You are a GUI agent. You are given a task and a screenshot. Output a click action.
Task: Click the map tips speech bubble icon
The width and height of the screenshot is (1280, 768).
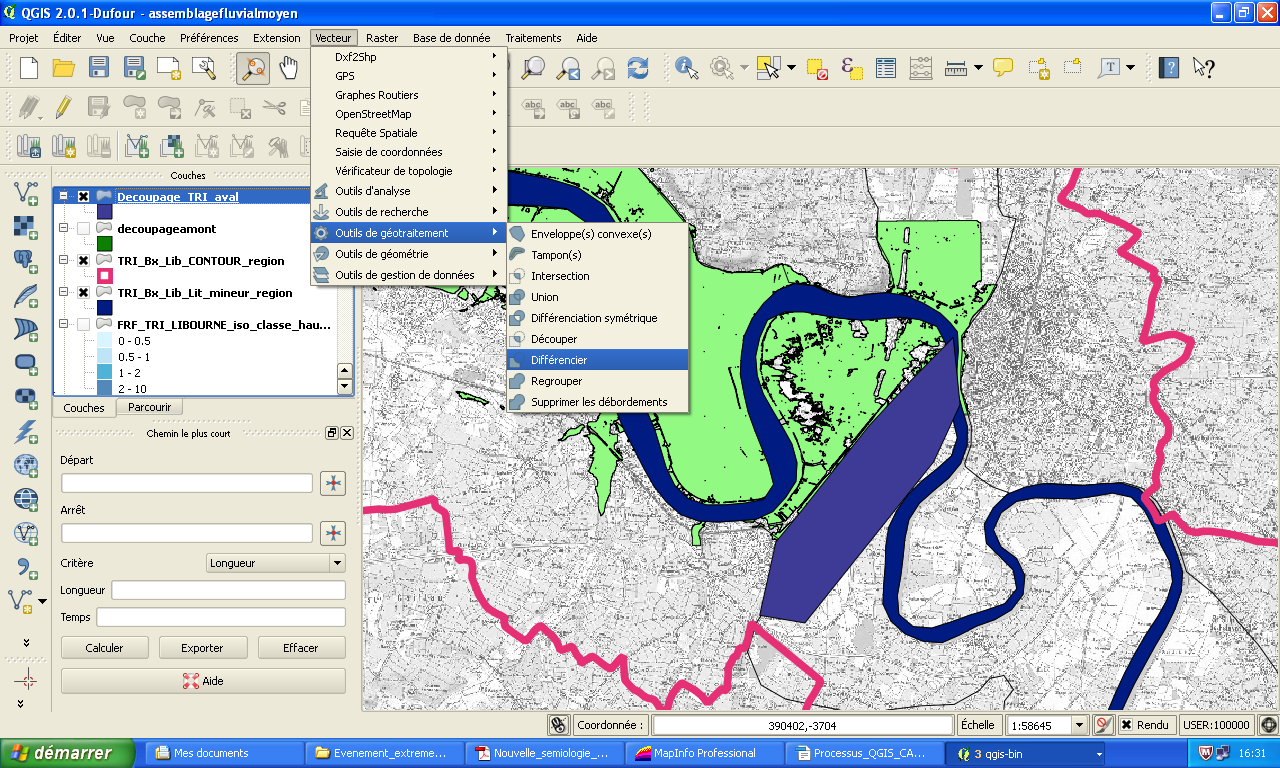(1003, 68)
